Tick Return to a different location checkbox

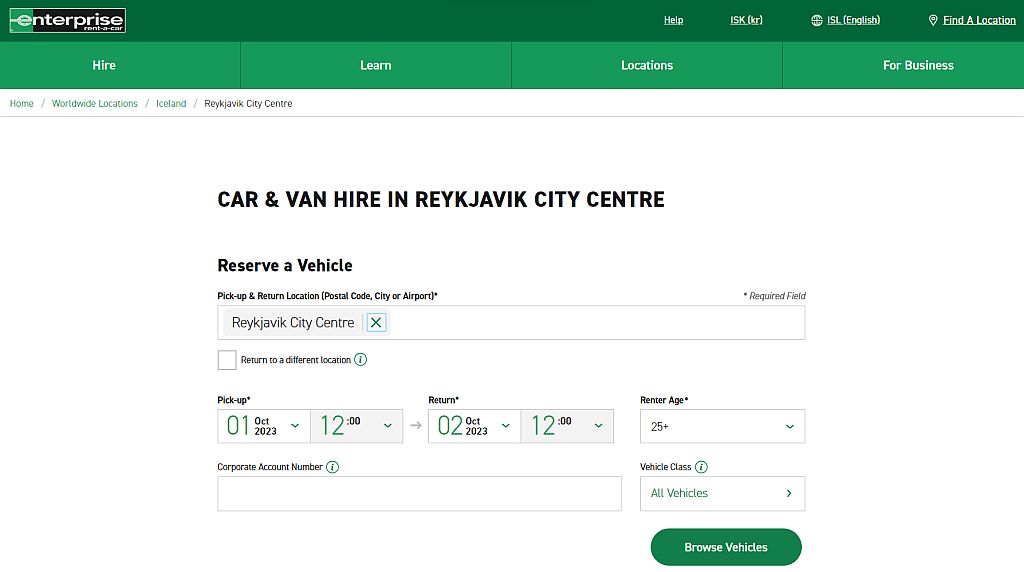227,360
